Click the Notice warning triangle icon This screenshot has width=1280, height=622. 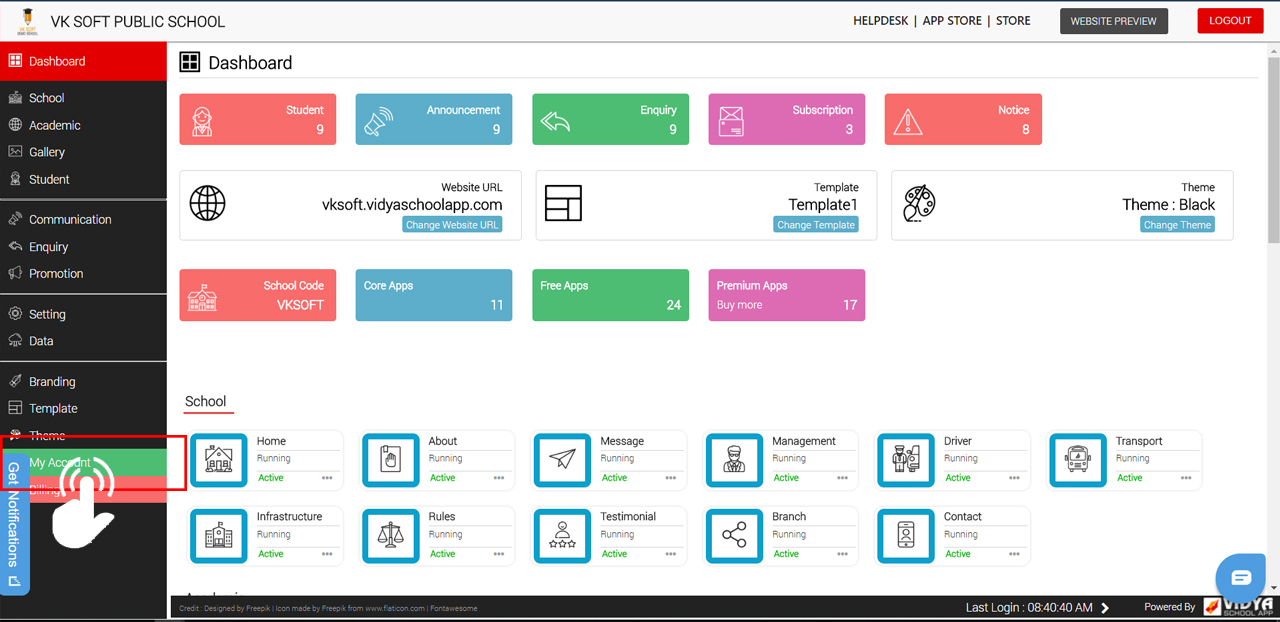(907, 121)
